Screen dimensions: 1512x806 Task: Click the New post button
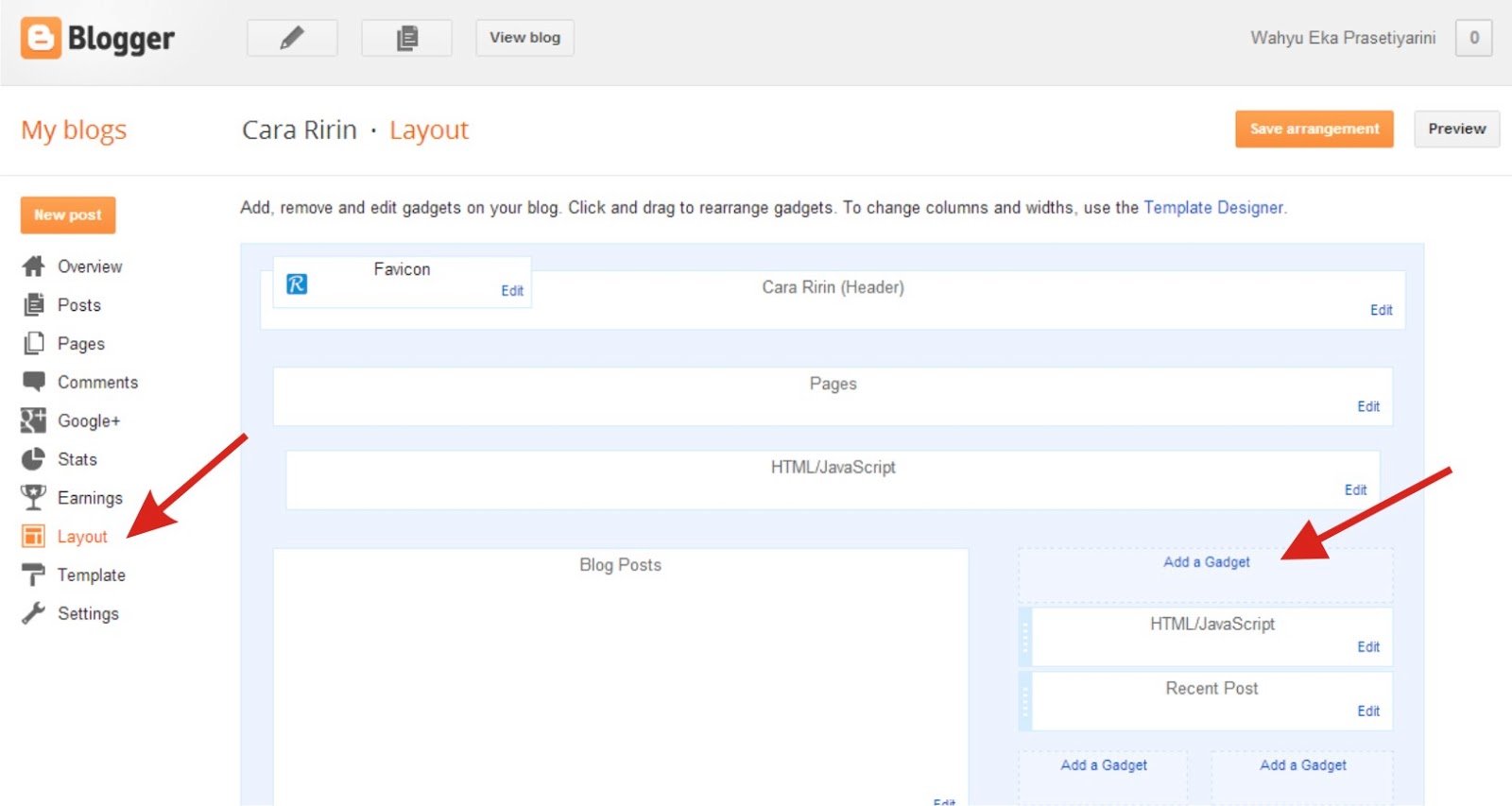click(68, 215)
